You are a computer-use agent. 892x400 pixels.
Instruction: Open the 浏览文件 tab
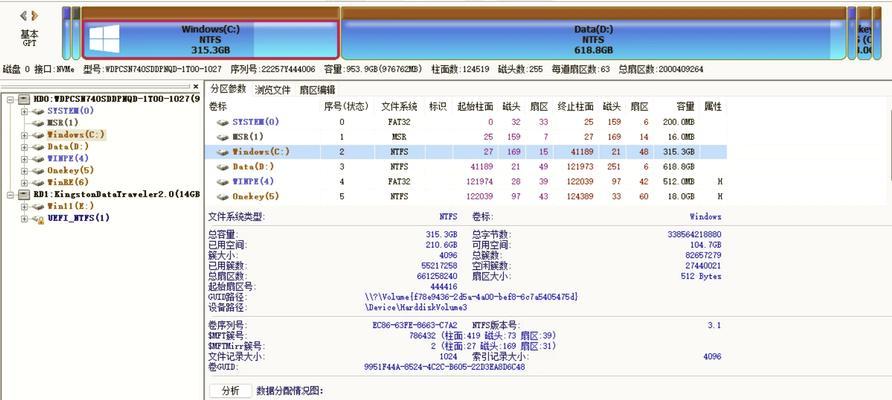[x=273, y=90]
